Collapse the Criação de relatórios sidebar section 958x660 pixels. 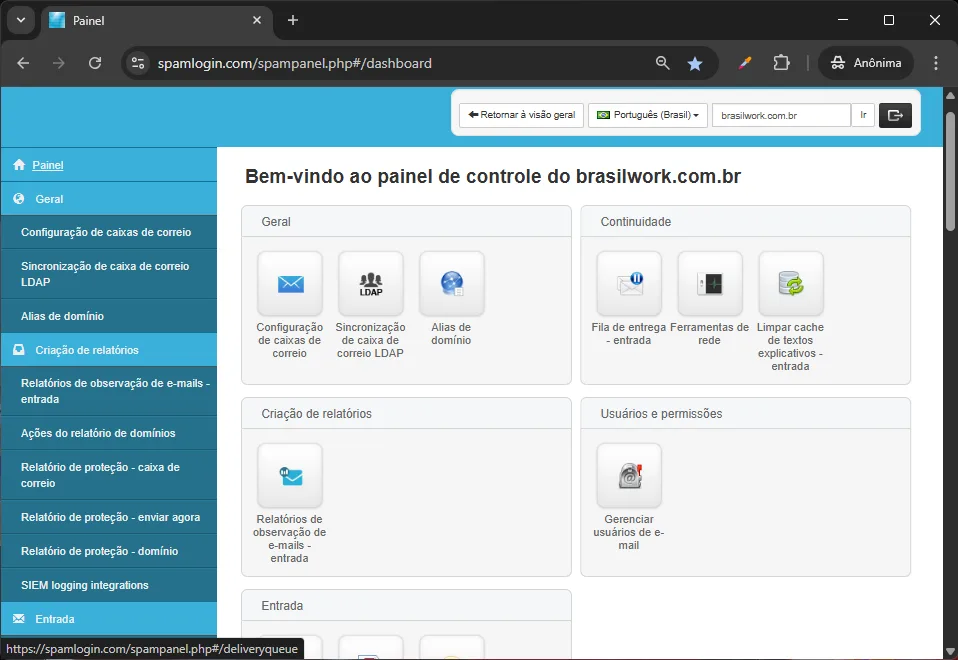(109, 350)
